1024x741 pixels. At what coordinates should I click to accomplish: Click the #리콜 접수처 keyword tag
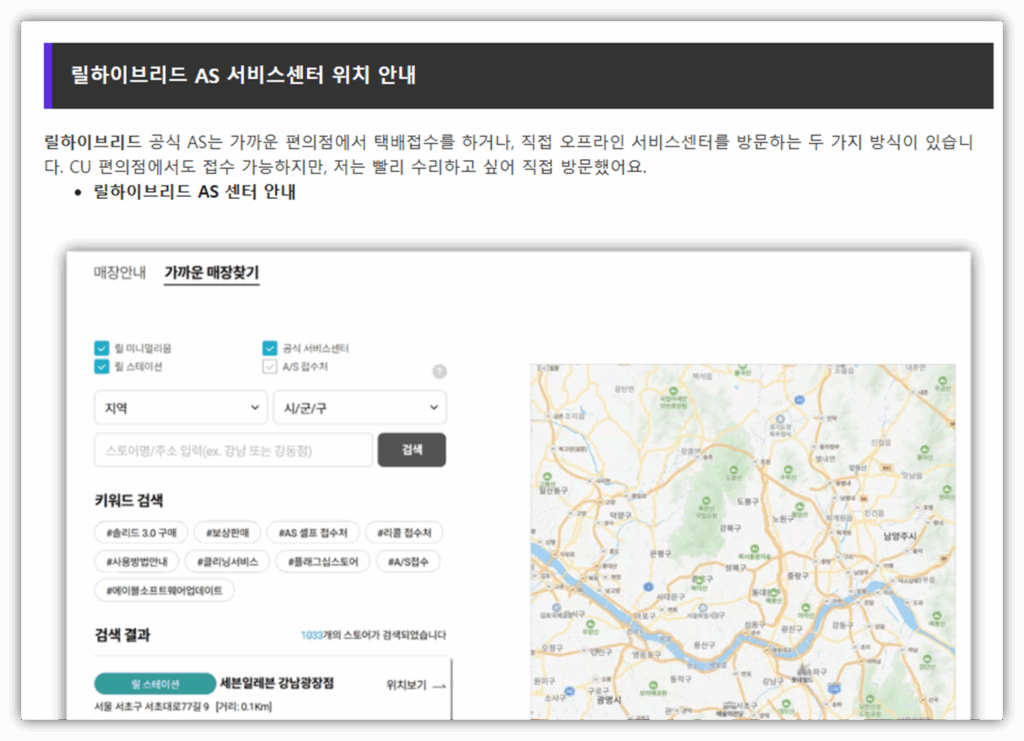pyautogui.click(x=404, y=533)
